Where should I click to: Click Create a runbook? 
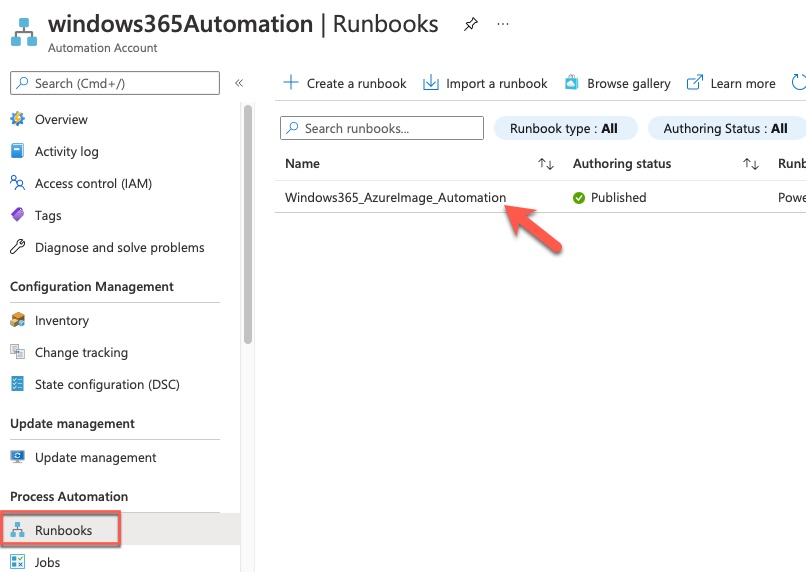point(357,83)
